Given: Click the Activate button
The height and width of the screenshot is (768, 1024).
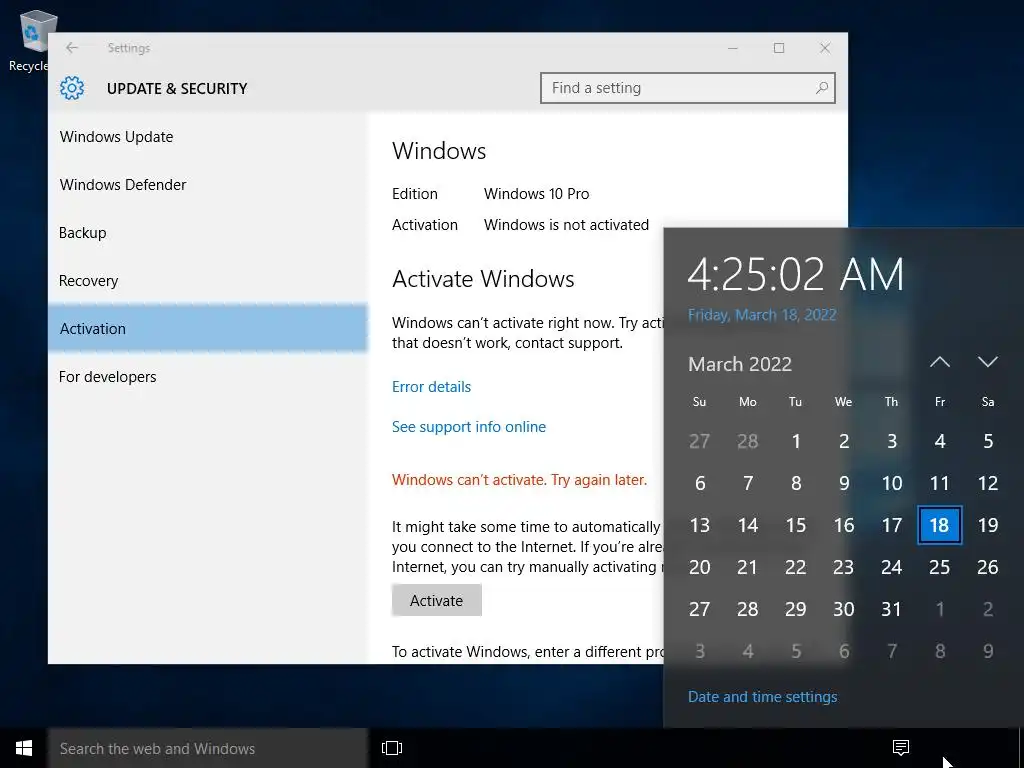Looking at the screenshot, I should [436, 600].
